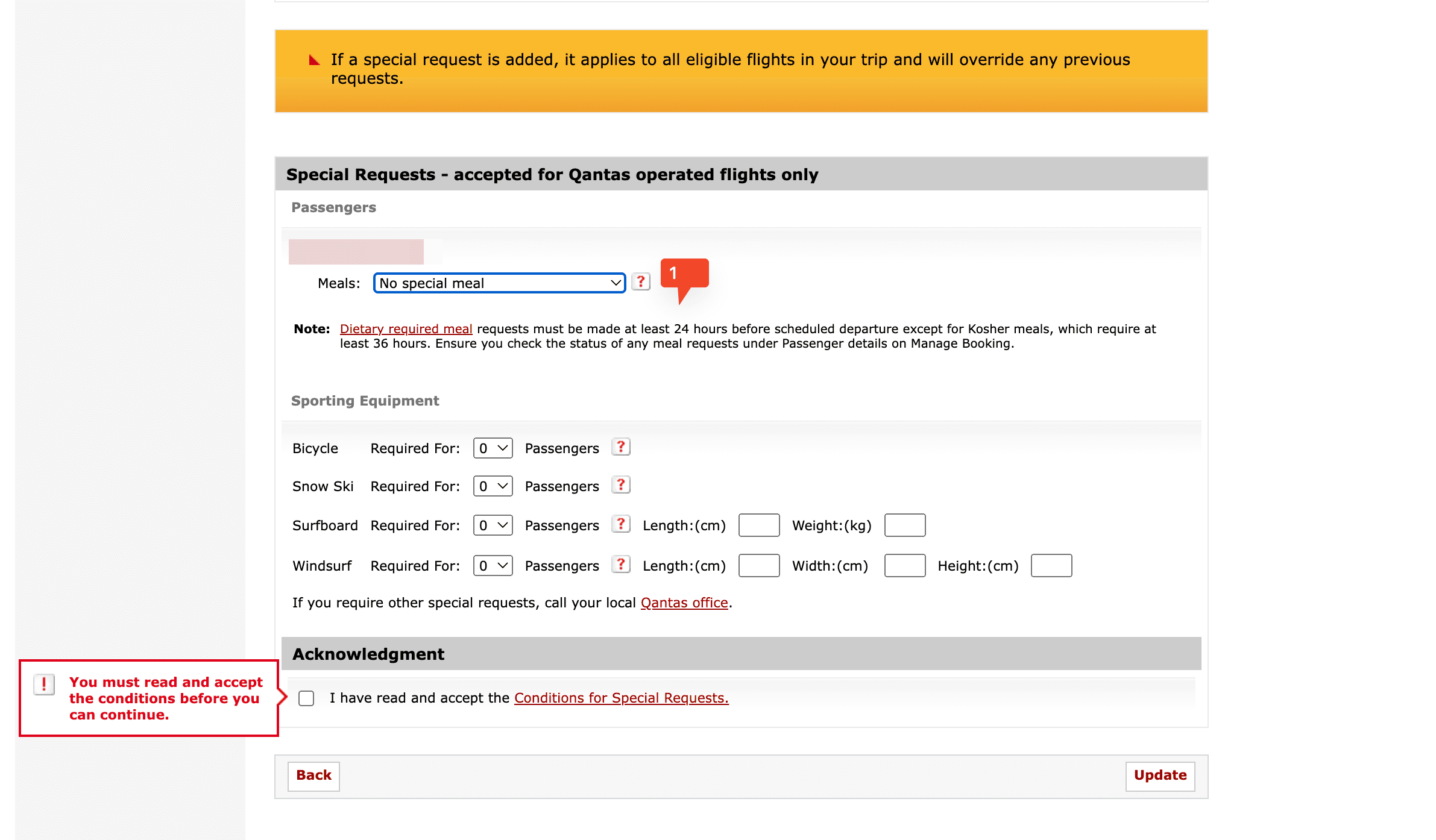Click the "Passengers" subheading text
Viewport: 1436px width, 840px height.
(333, 208)
